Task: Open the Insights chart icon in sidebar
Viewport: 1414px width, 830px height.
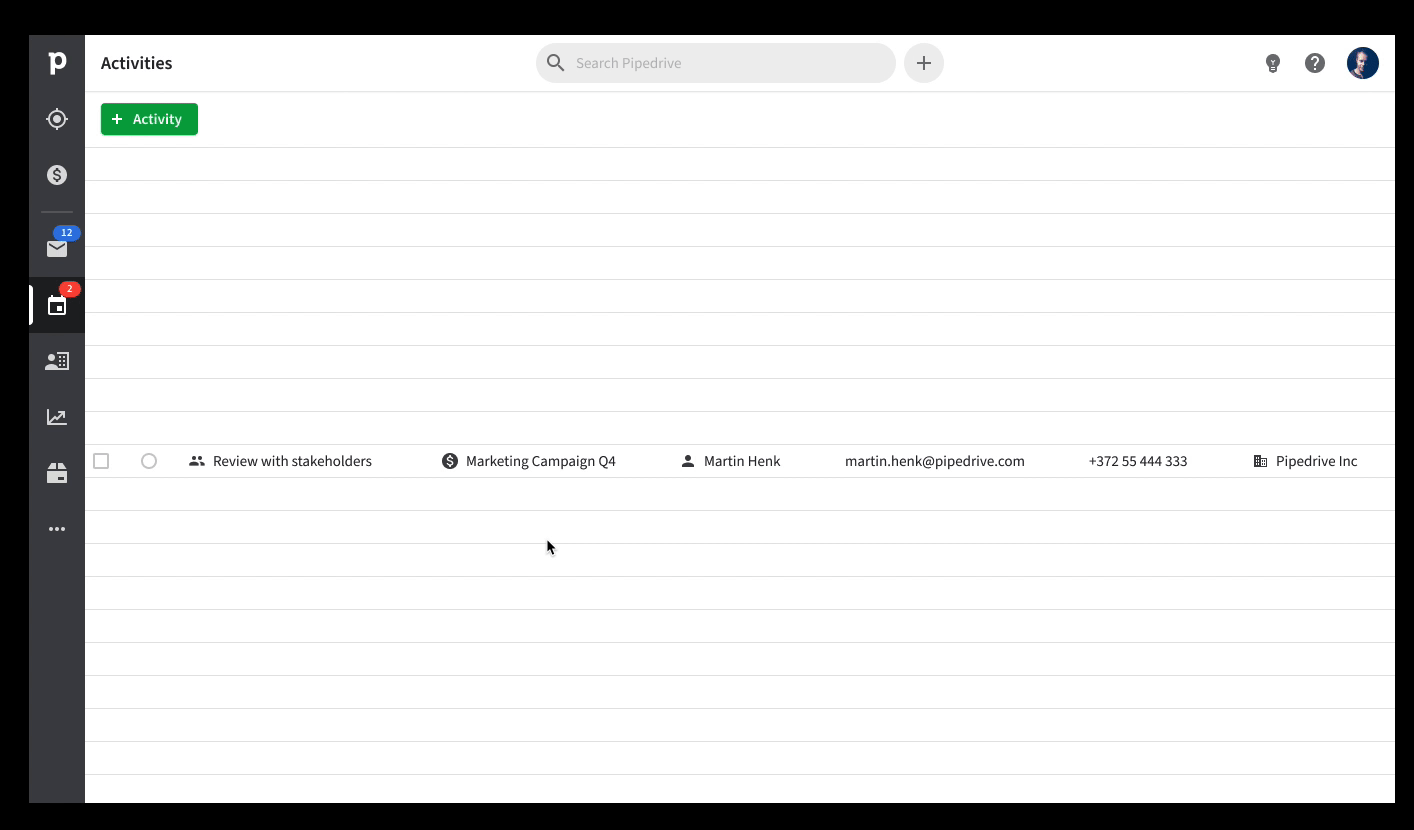Action: (x=57, y=417)
